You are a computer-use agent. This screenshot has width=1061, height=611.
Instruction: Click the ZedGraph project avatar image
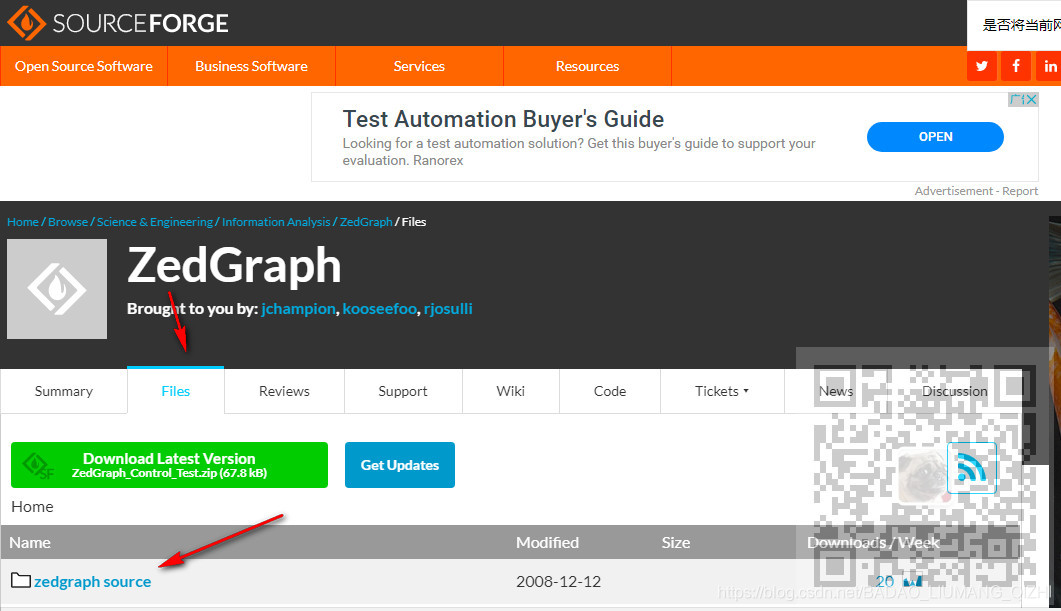[x=56, y=289]
